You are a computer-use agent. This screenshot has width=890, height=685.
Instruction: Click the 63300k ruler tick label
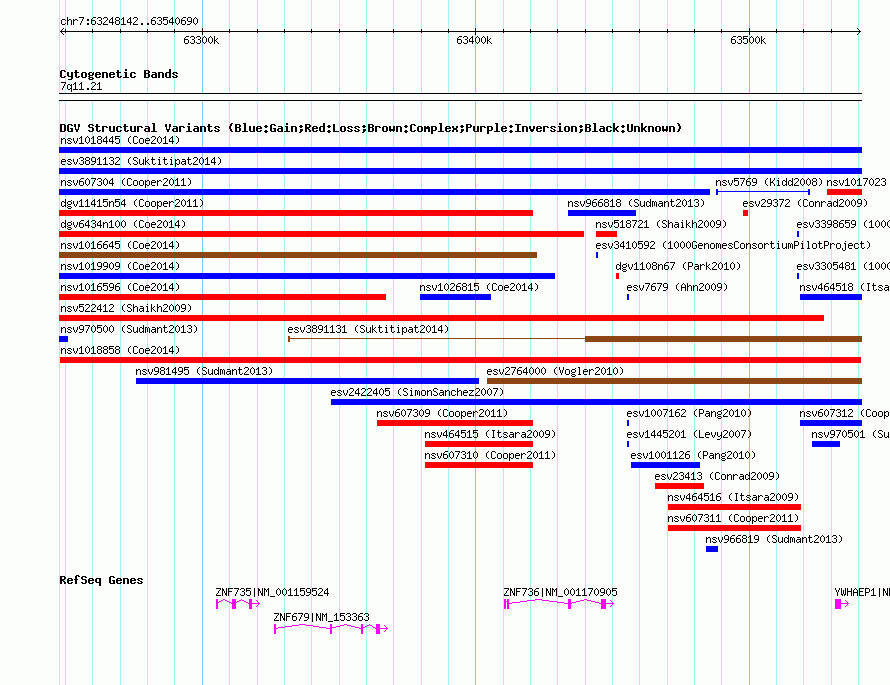(201, 40)
